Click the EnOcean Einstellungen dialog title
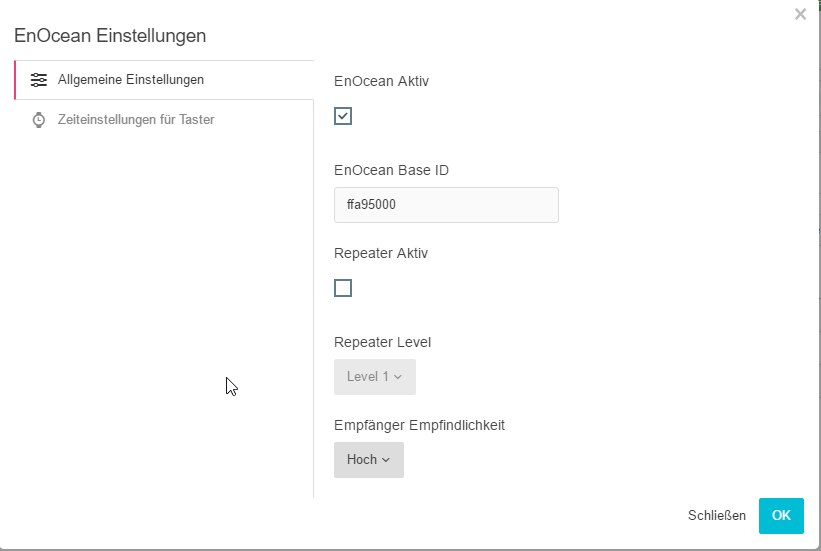The height and width of the screenshot is (551, 821). tap(110, 36)
